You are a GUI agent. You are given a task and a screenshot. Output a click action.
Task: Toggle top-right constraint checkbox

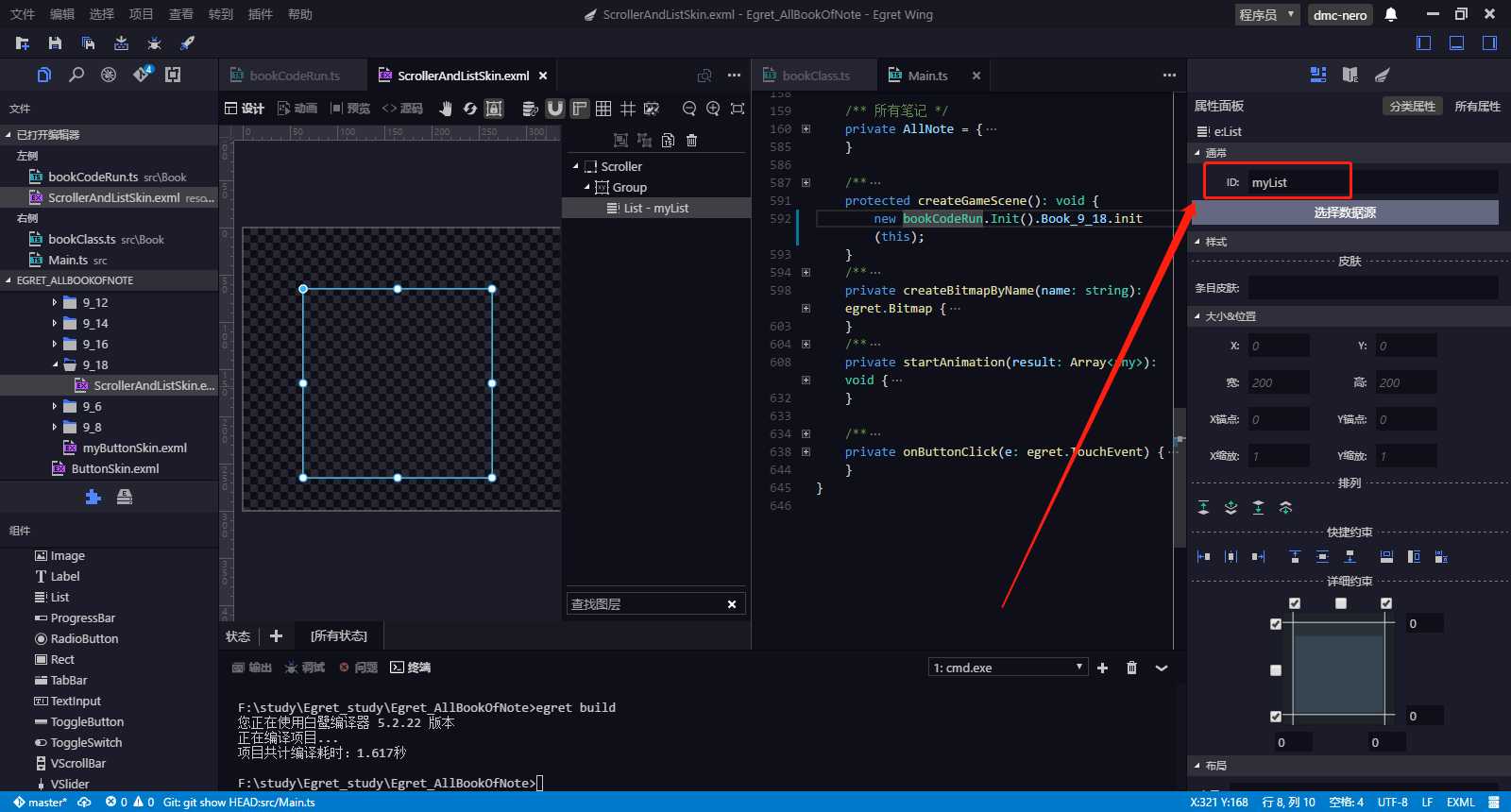coord(1386,603)
